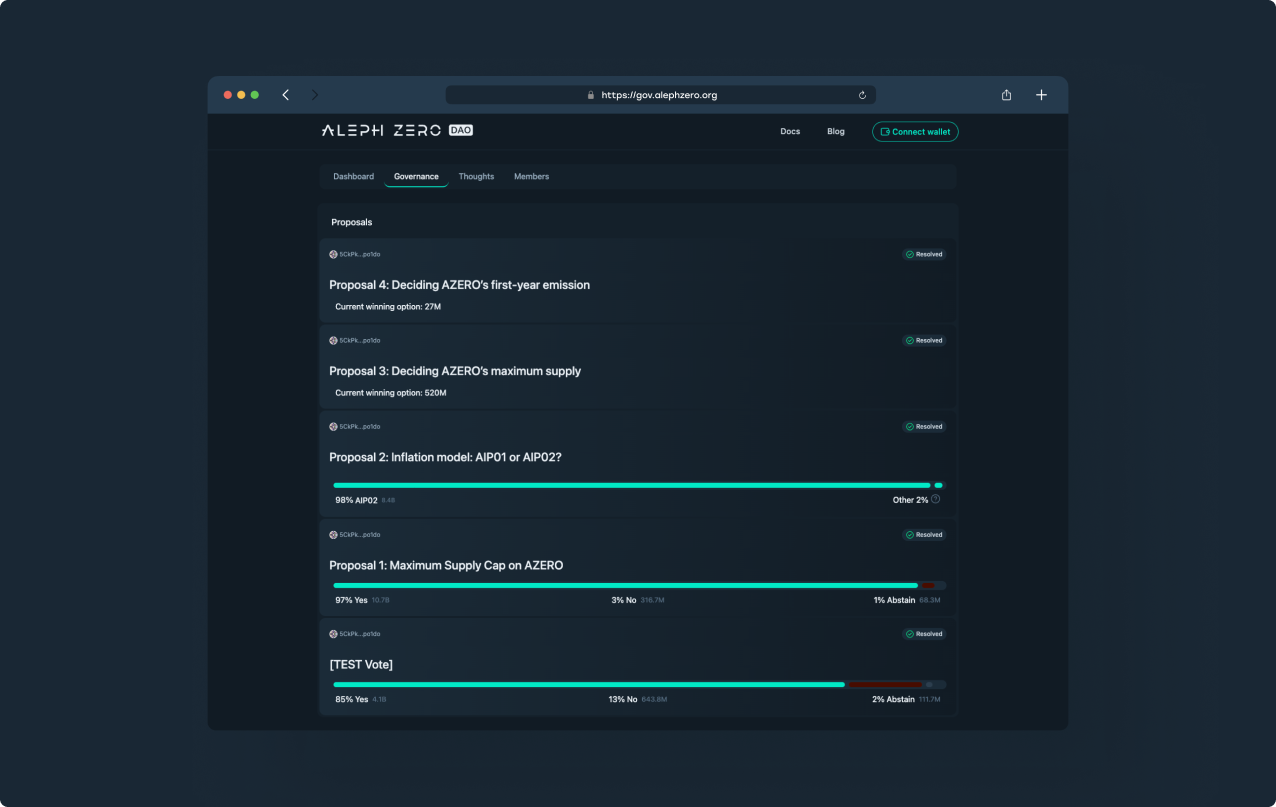The height and width of the screenshot is (807, 1276).
Task: Click the Resolved badge on Proposal 3
Action: (924, 340)
